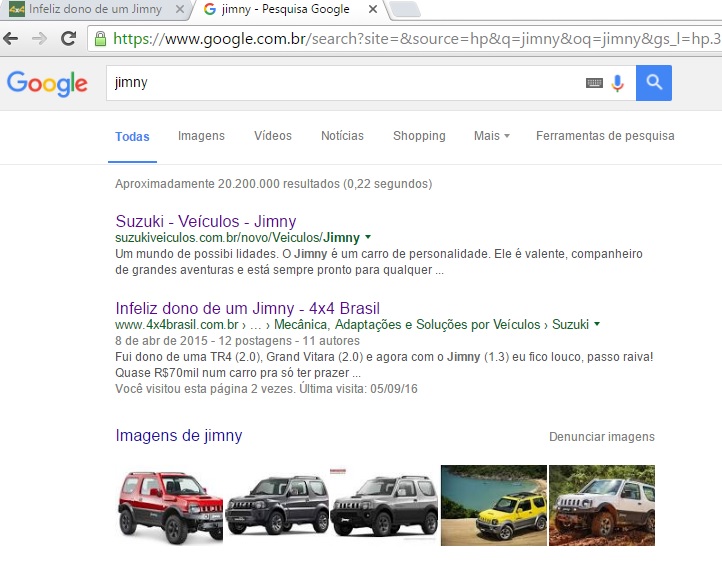
Task: Open the dark gray Jimny thumbnail facing left
Action: coord(278,506)
